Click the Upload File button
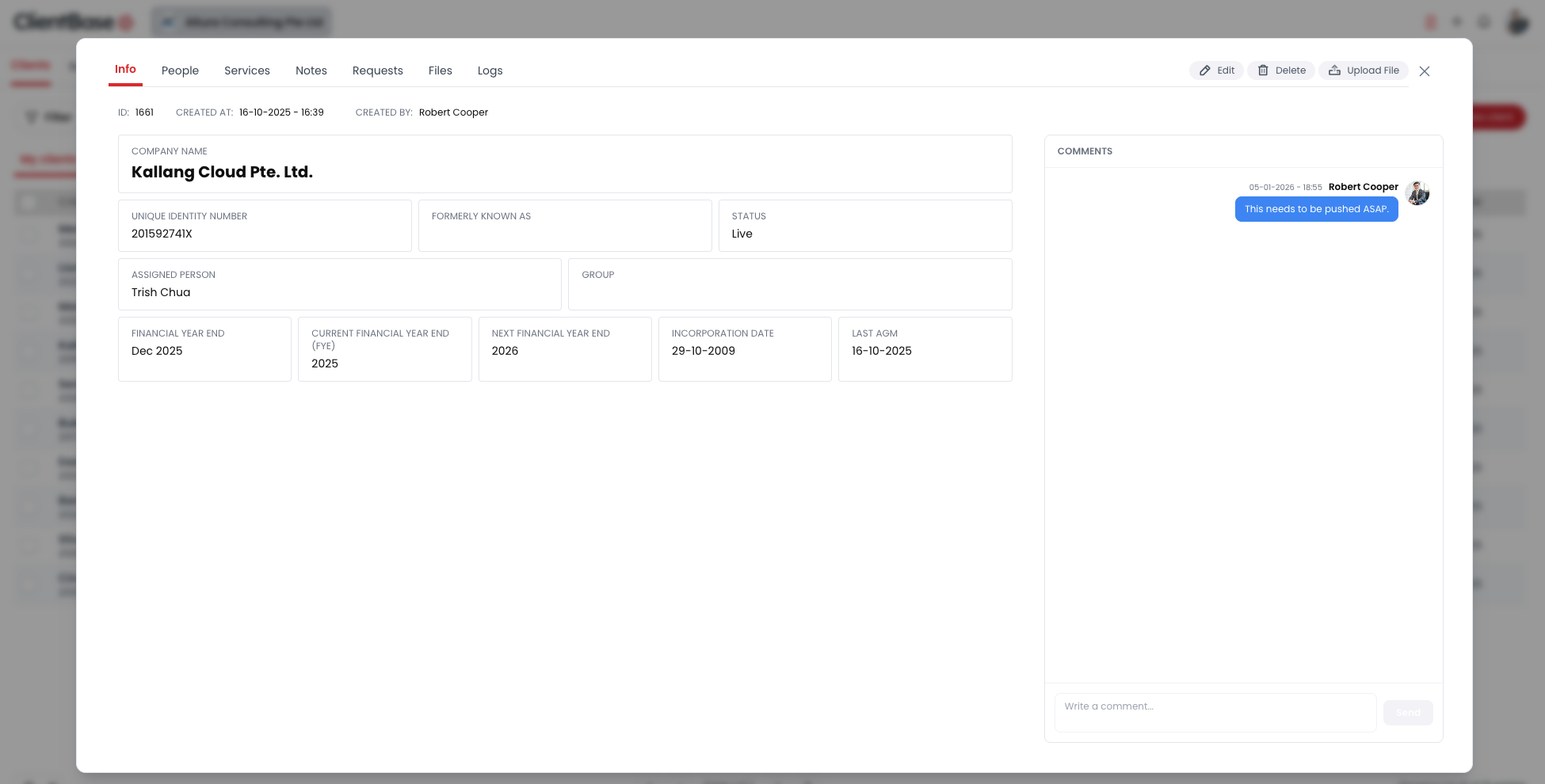Viewport: 1545px width, 784px height. click(1364, 70)
